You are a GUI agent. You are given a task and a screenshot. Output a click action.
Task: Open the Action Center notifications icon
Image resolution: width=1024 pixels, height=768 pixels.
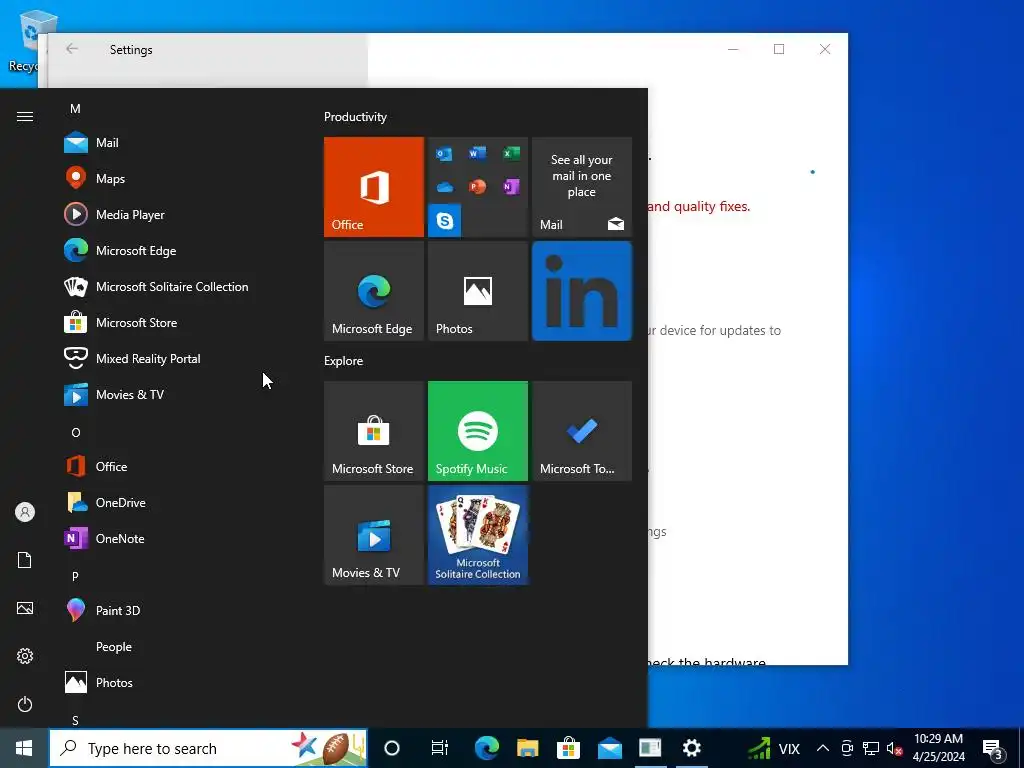[993, 748]
